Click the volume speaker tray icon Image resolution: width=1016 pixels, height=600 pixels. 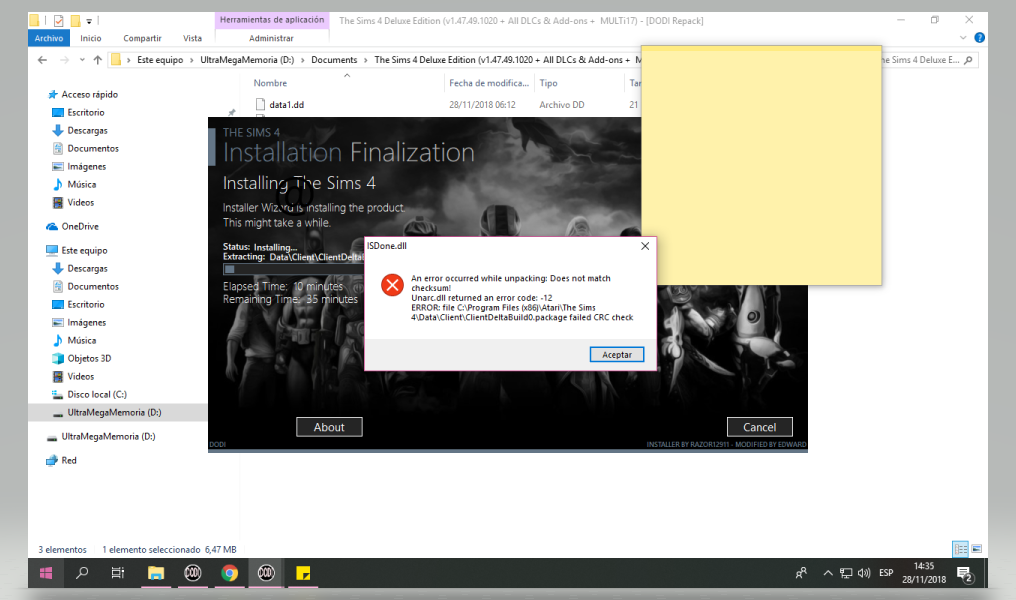click(864, 573)
